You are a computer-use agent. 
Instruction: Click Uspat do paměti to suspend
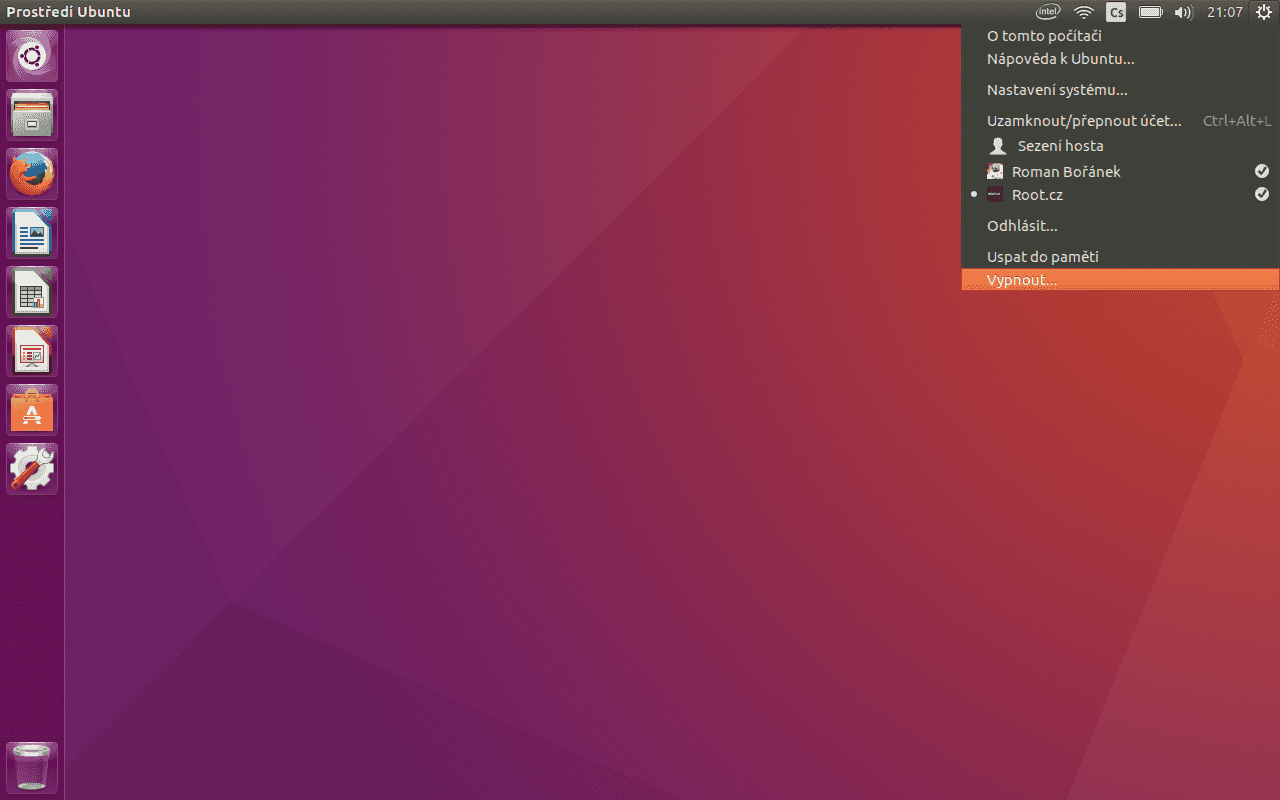1042,256
